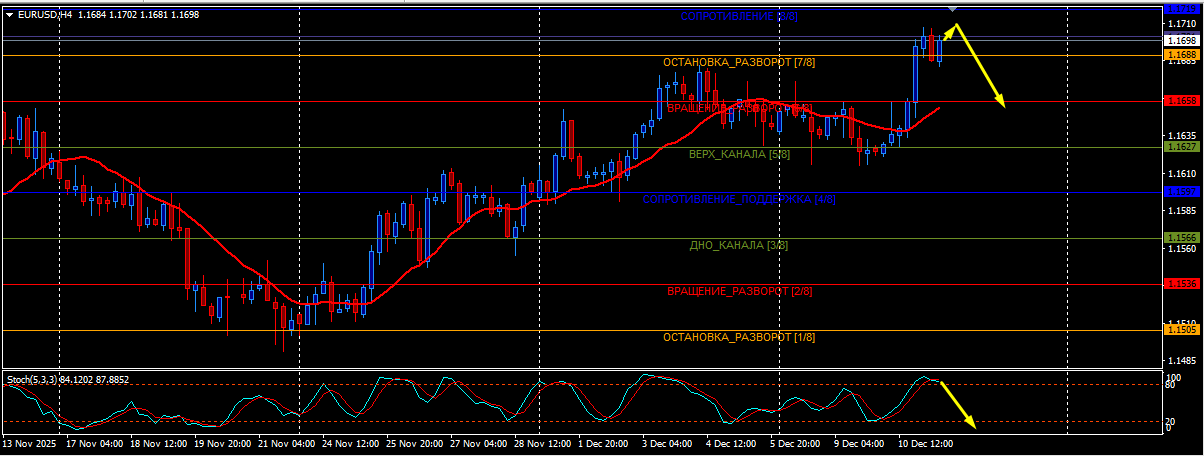Click the 1.1610 price scale value
The height and width of the screenshot is (456, 1204).
coord(1182,173)
